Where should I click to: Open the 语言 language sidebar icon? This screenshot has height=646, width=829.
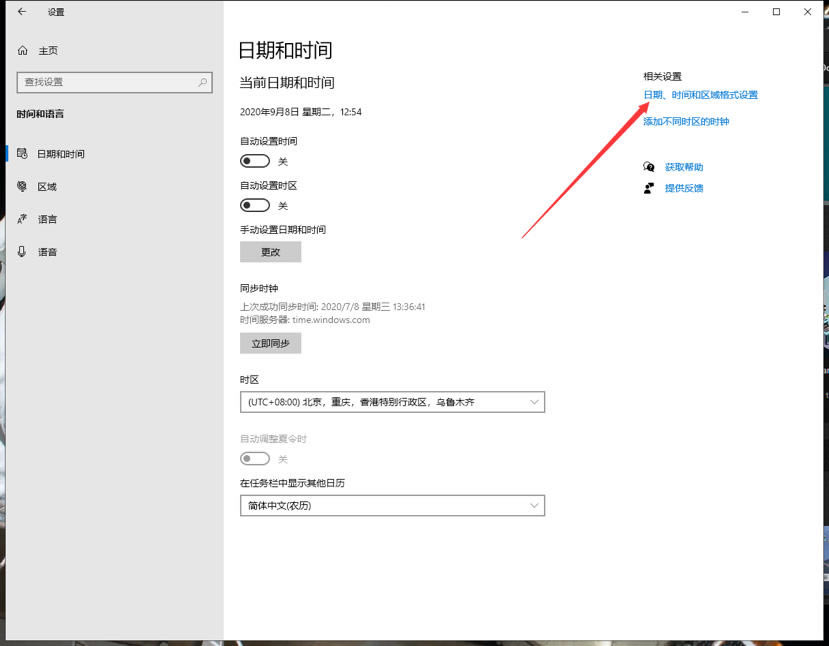22,219
